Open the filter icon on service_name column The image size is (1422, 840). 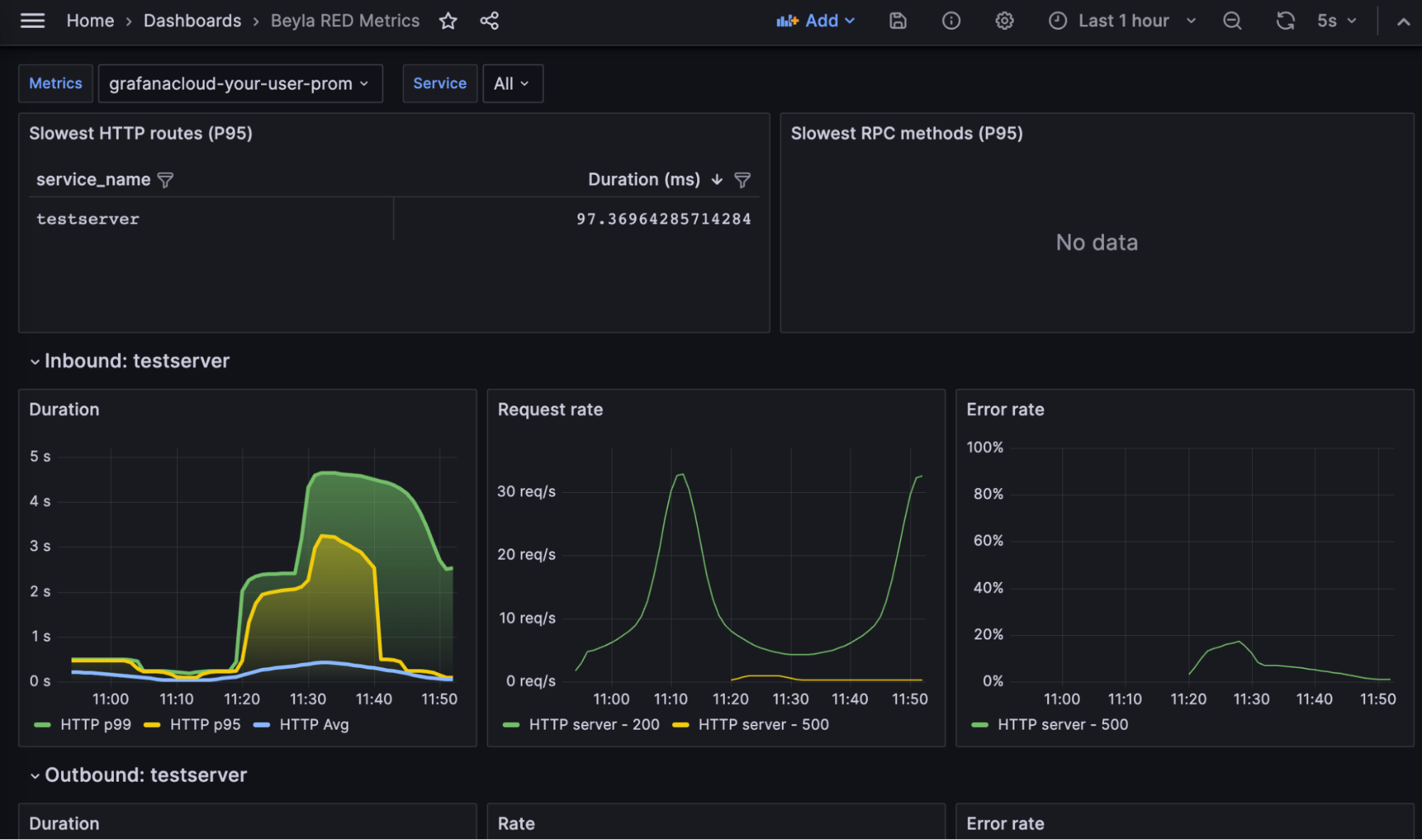(164, 180)
